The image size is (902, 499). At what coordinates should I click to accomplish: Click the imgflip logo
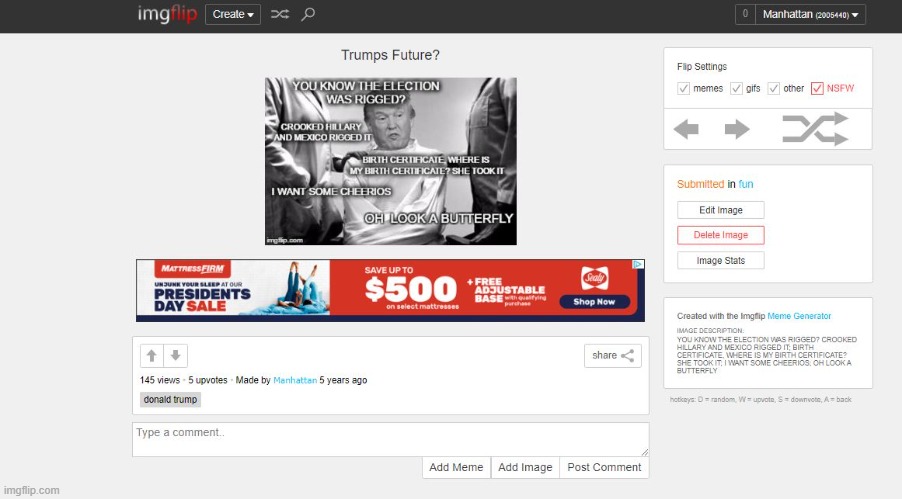[167, 14]
